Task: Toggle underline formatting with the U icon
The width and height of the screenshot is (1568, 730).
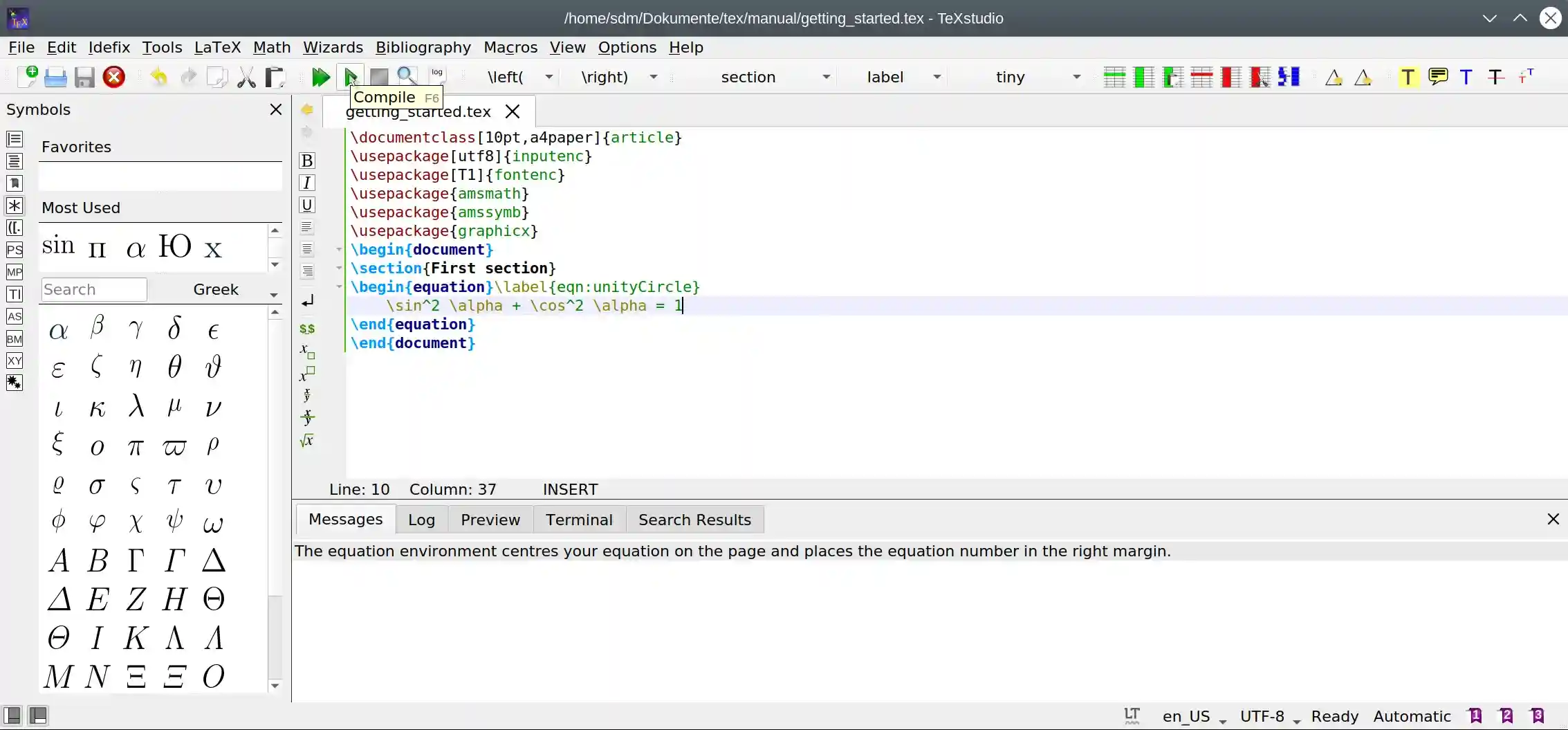Action: (x=306, y=205)
